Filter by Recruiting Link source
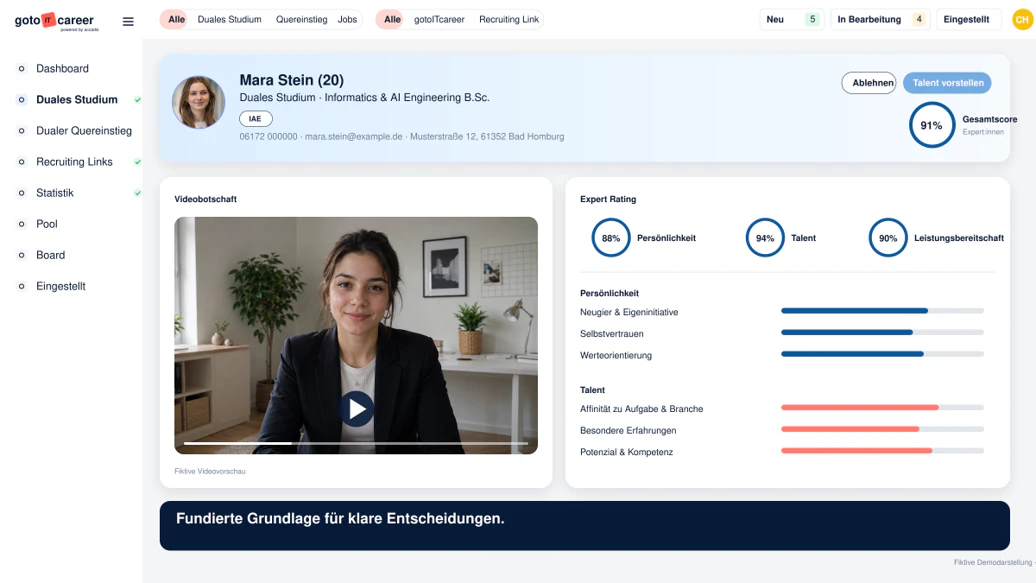1036x583 pixels. 509,19
